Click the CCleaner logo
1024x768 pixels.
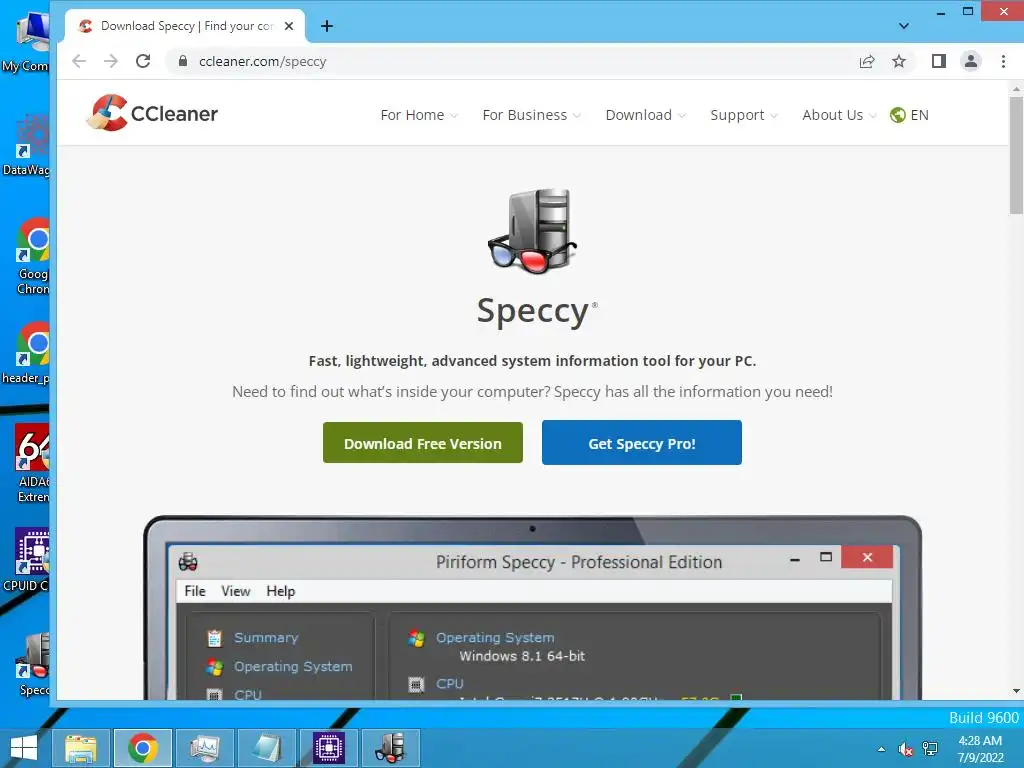(x=152, y=113)
